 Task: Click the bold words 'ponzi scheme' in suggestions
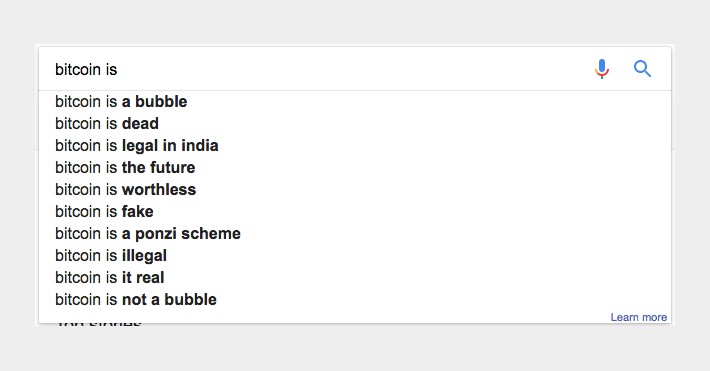(188, 234)
